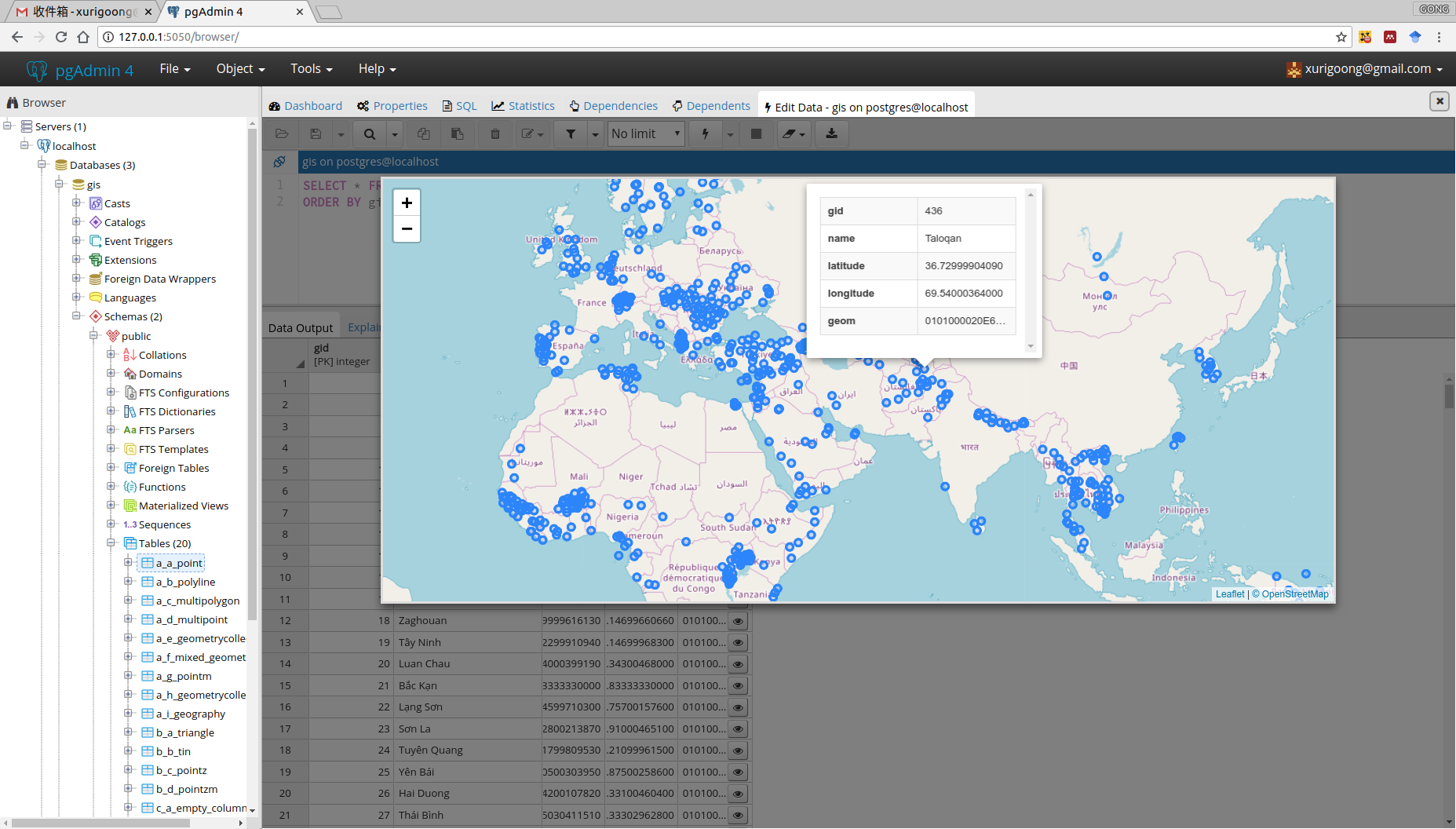The image size is (1456, 829).
Task: Collapse the Schemas (2) node
Action: (x=76, y=316)
